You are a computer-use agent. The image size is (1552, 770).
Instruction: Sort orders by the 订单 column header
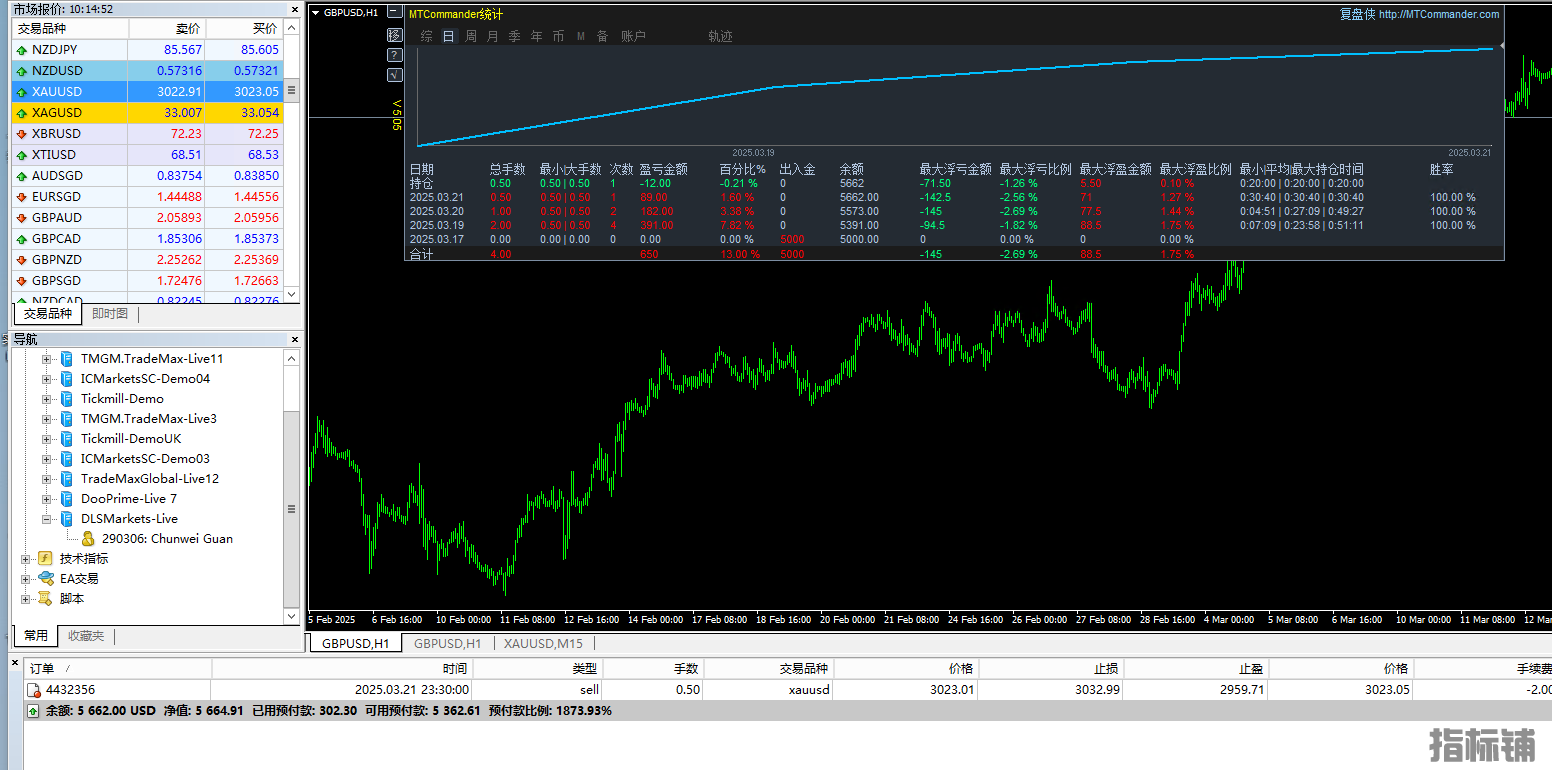tap(117, 668)
